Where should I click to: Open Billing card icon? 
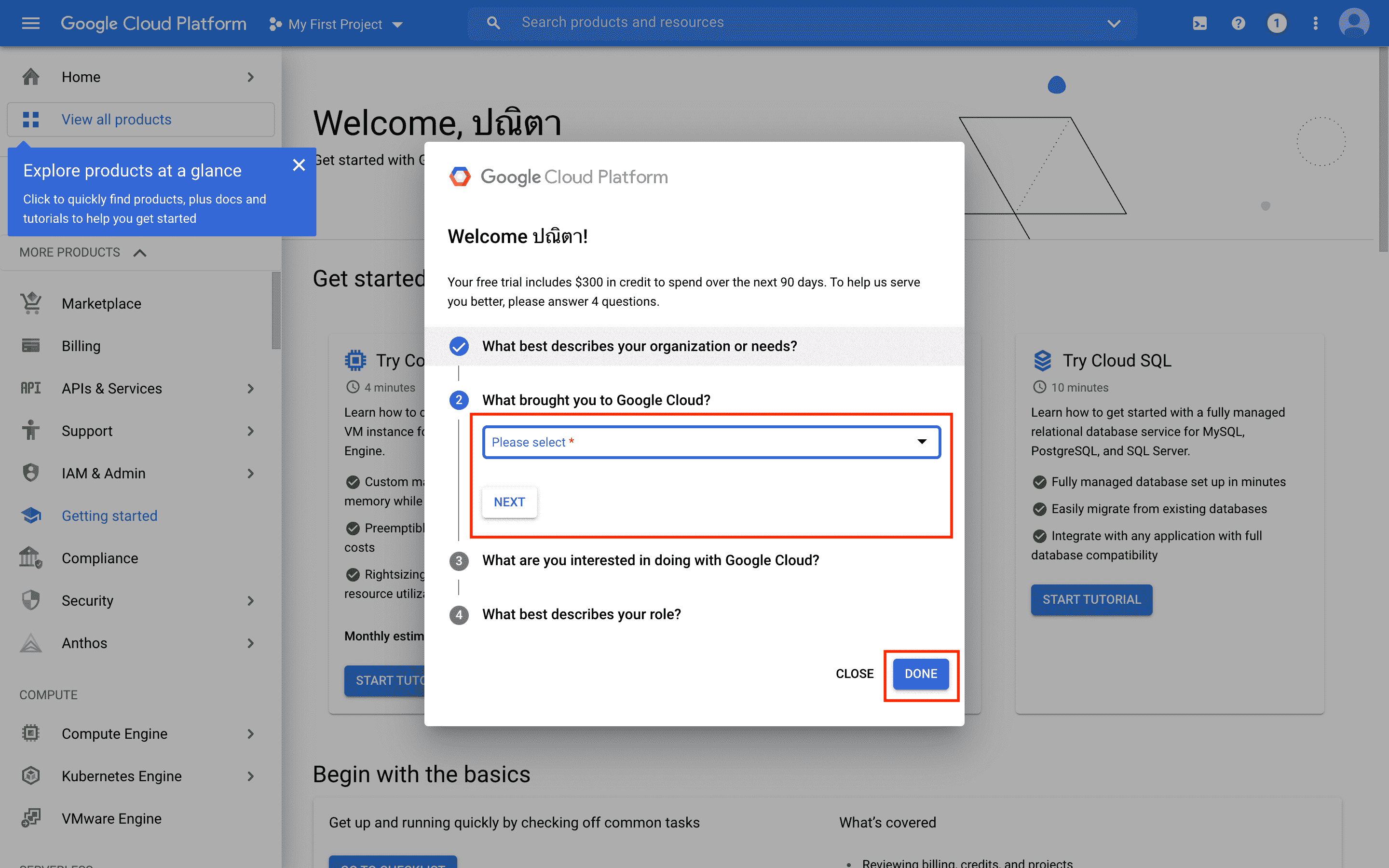30,346
